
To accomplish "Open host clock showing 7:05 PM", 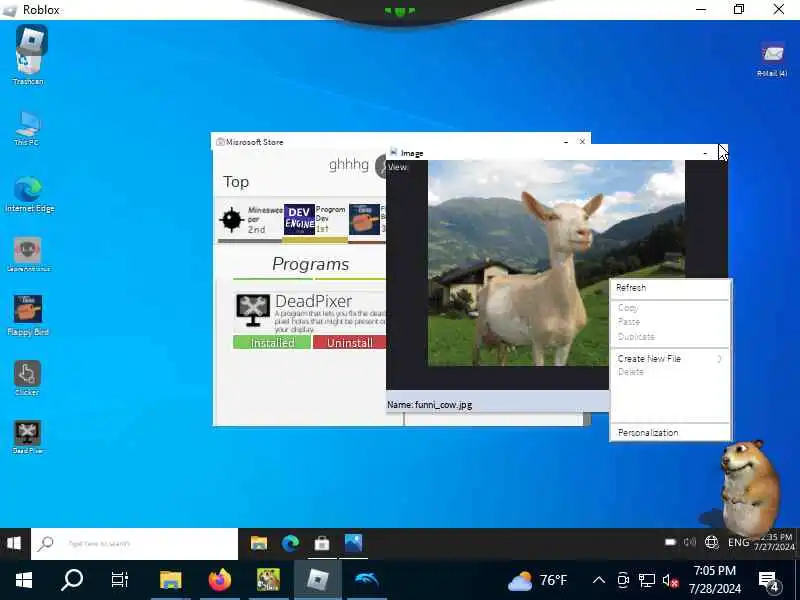I will coord(714,580).
